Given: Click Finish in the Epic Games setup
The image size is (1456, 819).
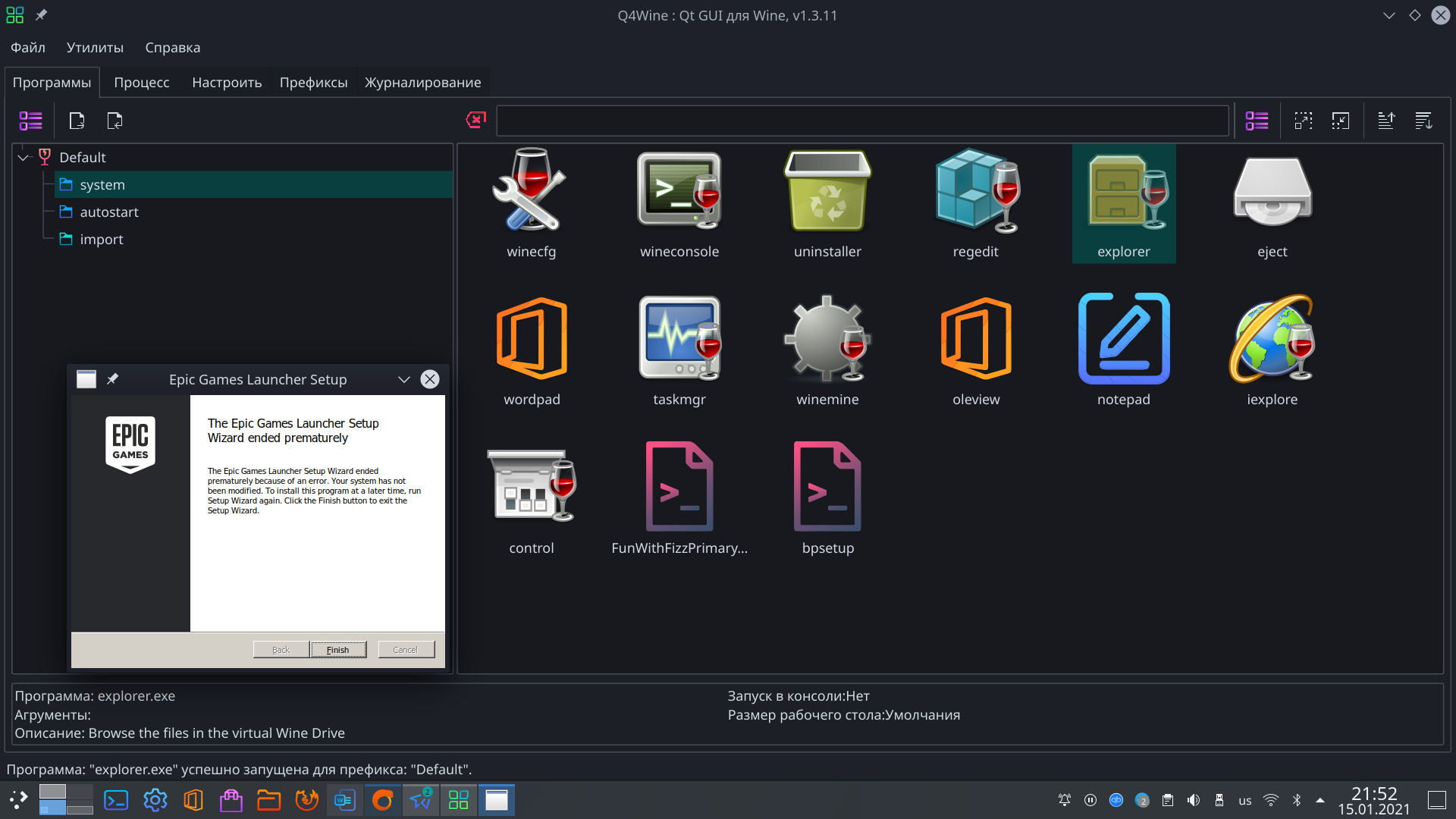Looking at the screenshot, I should (338, 650).
